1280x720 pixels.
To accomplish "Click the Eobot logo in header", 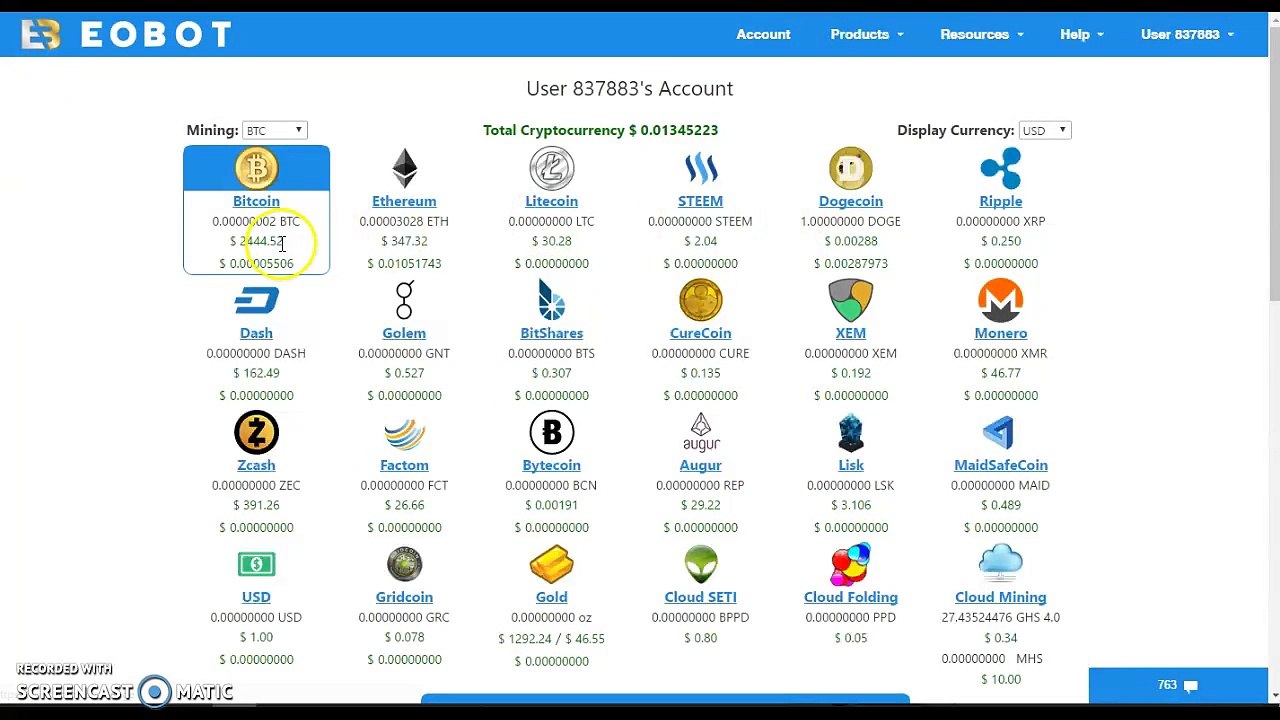I will point(126,34).
